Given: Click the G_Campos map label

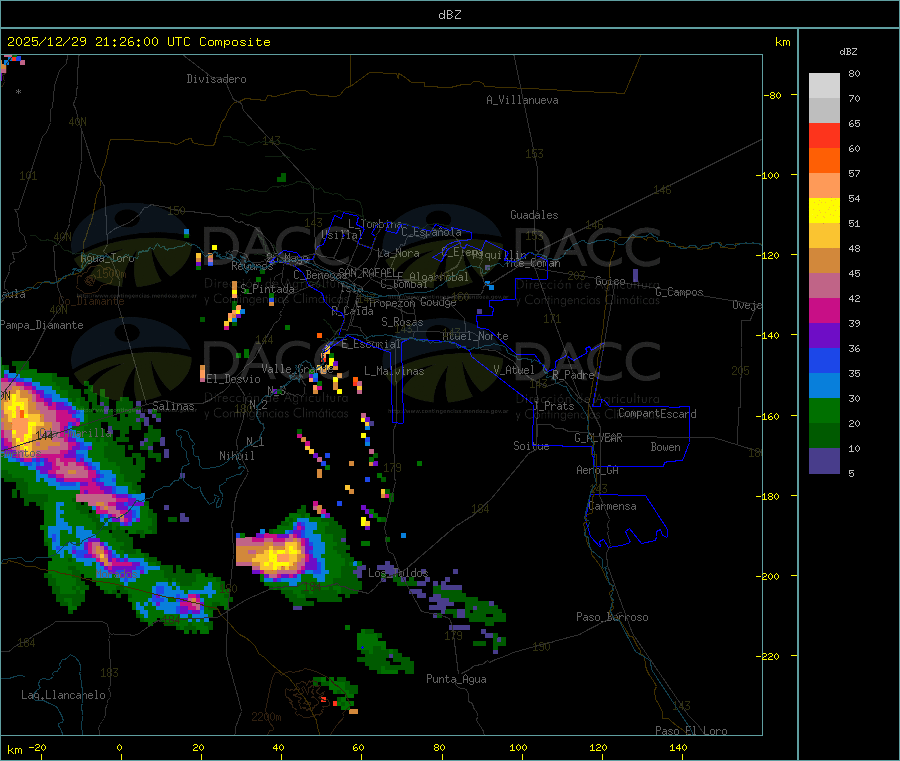Looking at the screenshot, I should point(679,292).
